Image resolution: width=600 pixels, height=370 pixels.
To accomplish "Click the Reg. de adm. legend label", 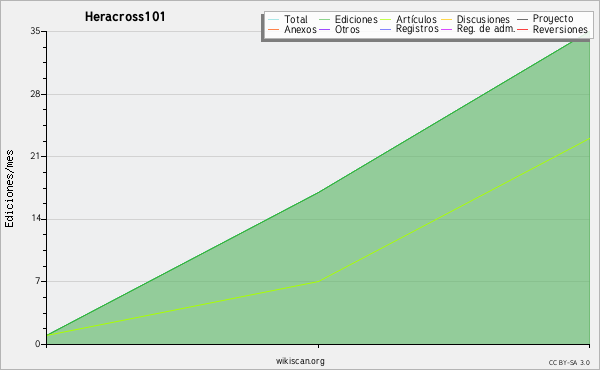I will pos(486,29).
